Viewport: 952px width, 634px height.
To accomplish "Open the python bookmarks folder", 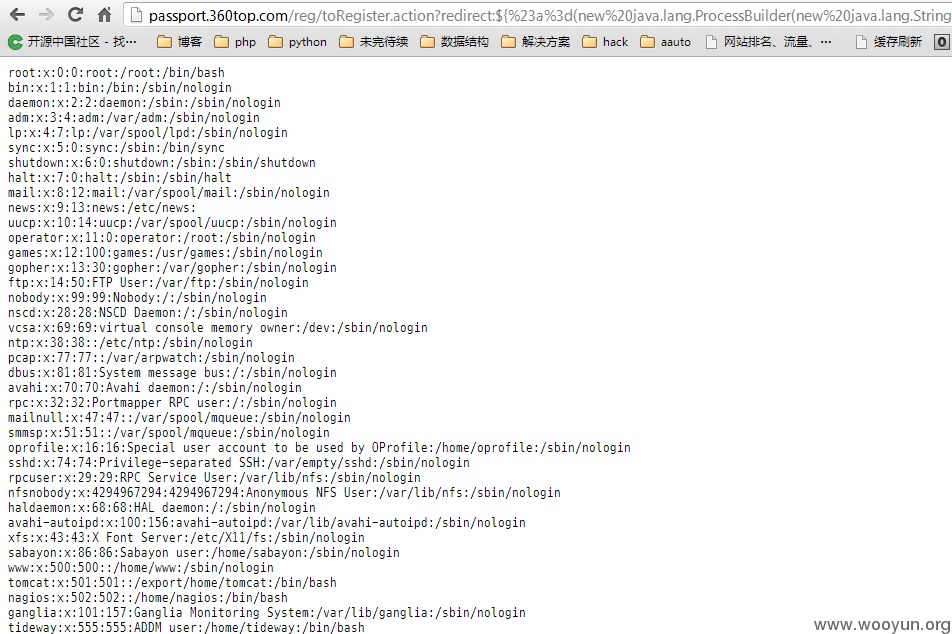I will 298,42.
